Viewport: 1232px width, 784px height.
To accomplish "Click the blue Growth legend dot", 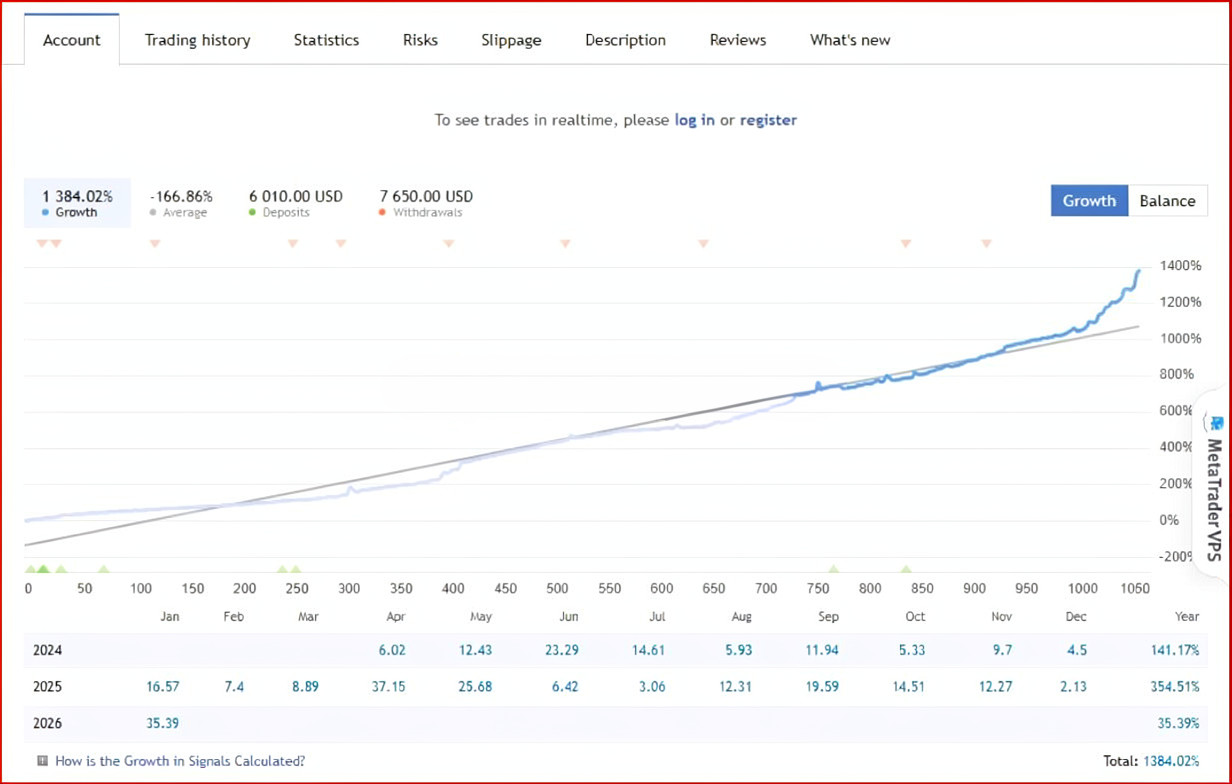I will coord(46,213).
